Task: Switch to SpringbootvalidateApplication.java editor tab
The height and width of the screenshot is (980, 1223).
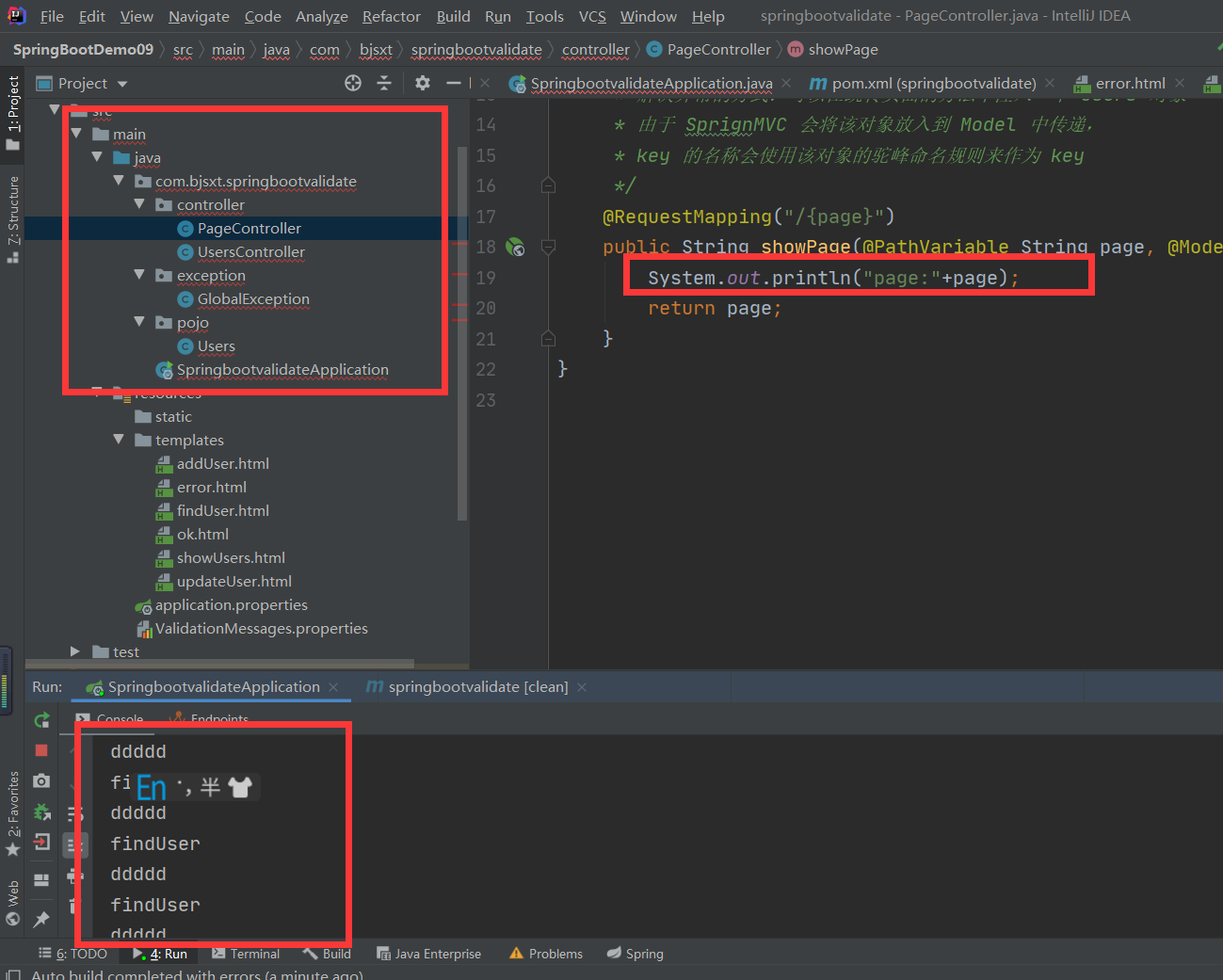Action: (651, 84)
